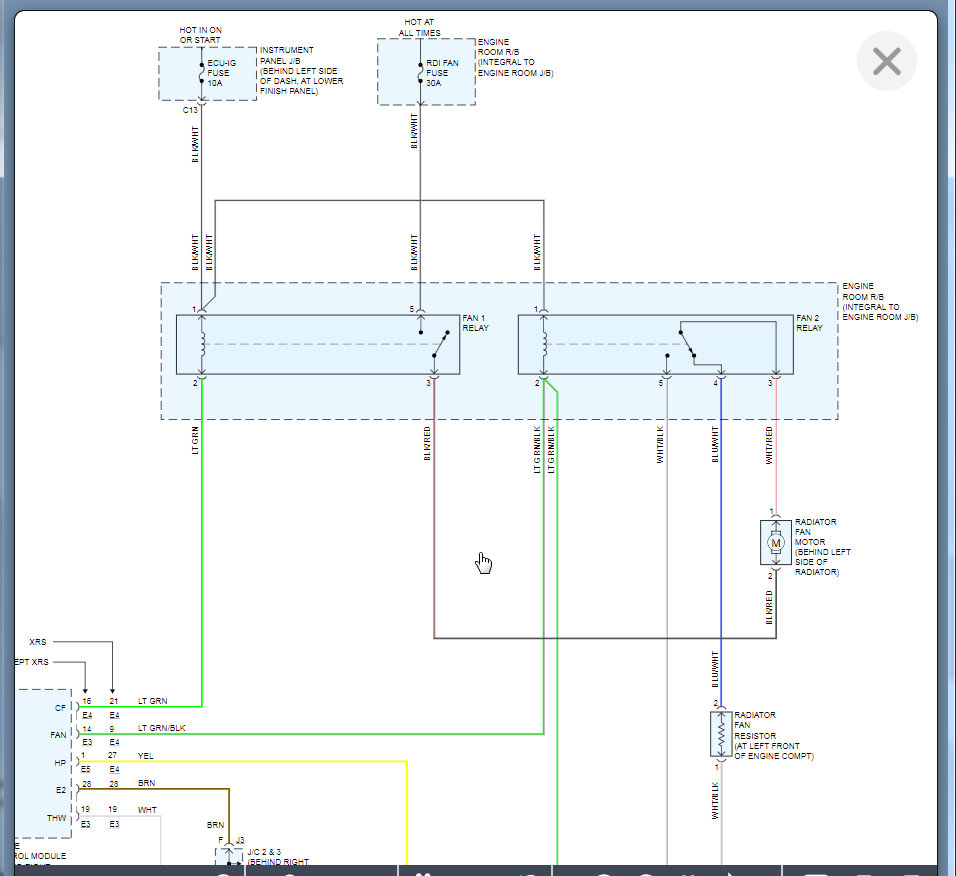This screenshot has height=876, width=956.
Task: Click the Fan 1 relay coil symbol
Action: [202, 343]
